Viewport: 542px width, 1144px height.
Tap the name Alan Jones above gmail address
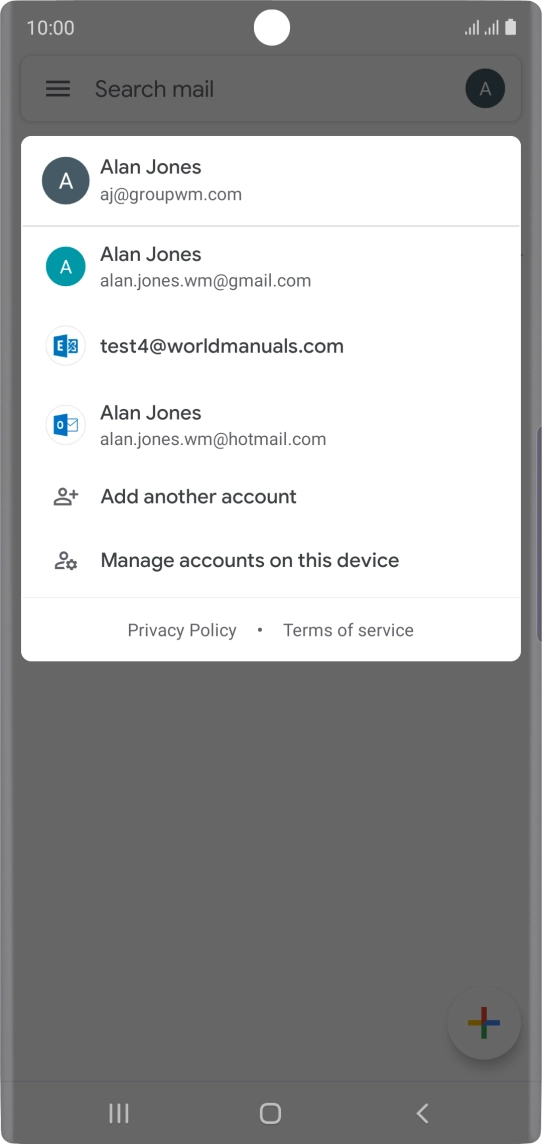coord(151,254)
